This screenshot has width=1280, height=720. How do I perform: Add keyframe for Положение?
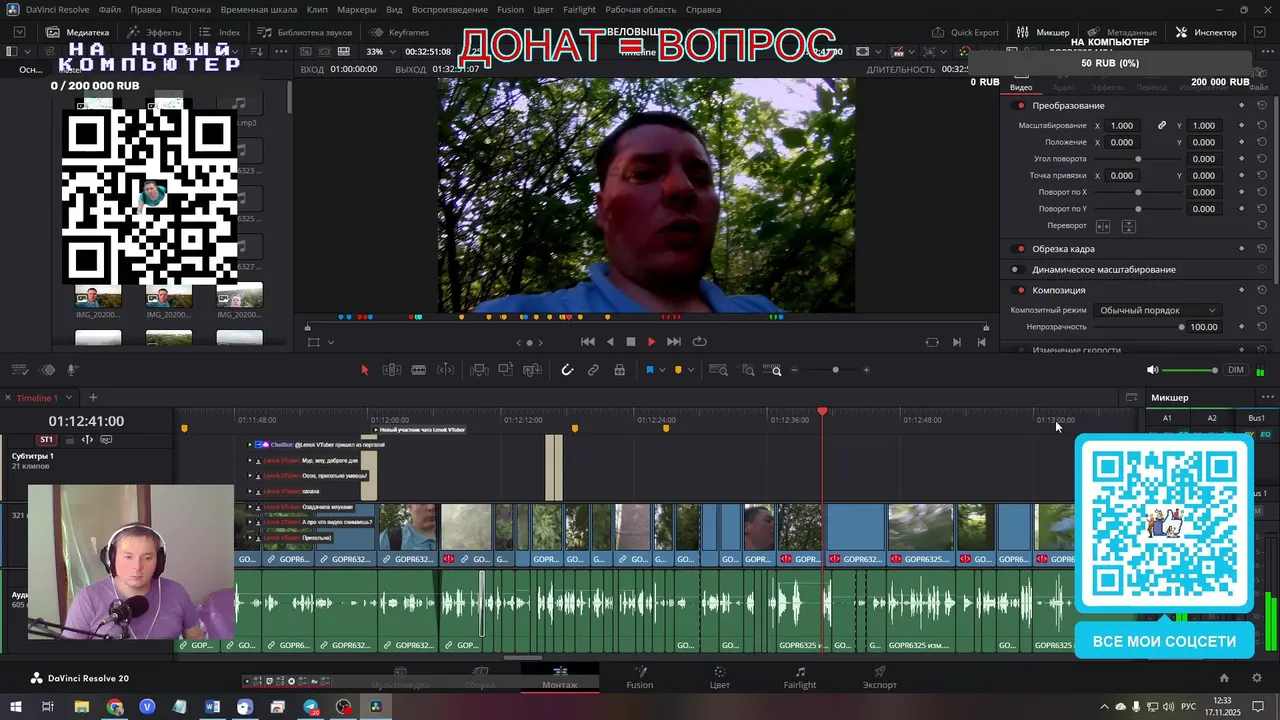[1241, 142]
